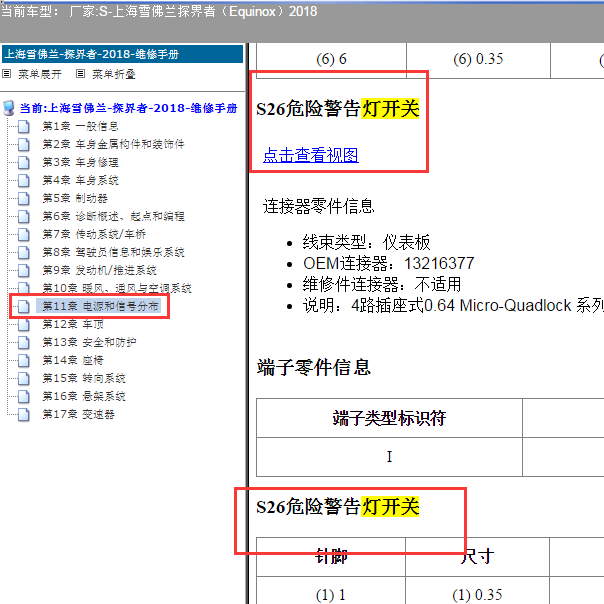Click page icon of 第7章 传动系统/车桥

click(24, 234)
